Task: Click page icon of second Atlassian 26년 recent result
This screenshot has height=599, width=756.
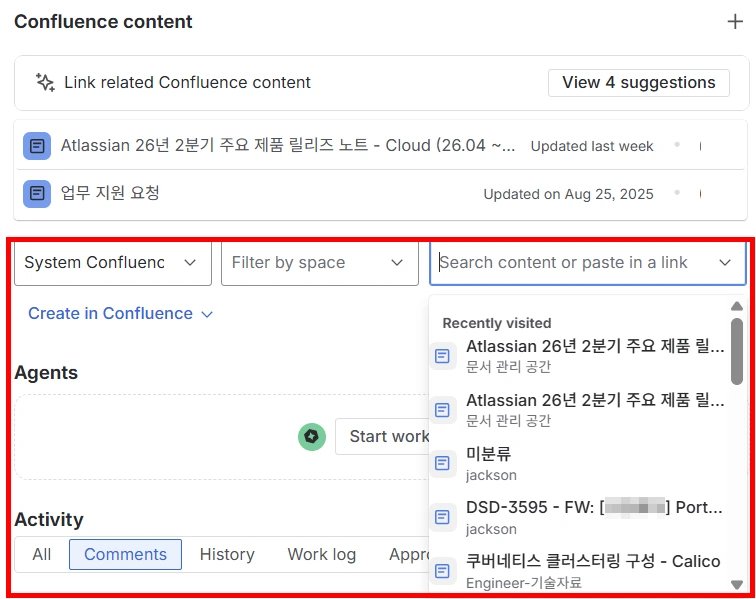Action: point(442,410)
